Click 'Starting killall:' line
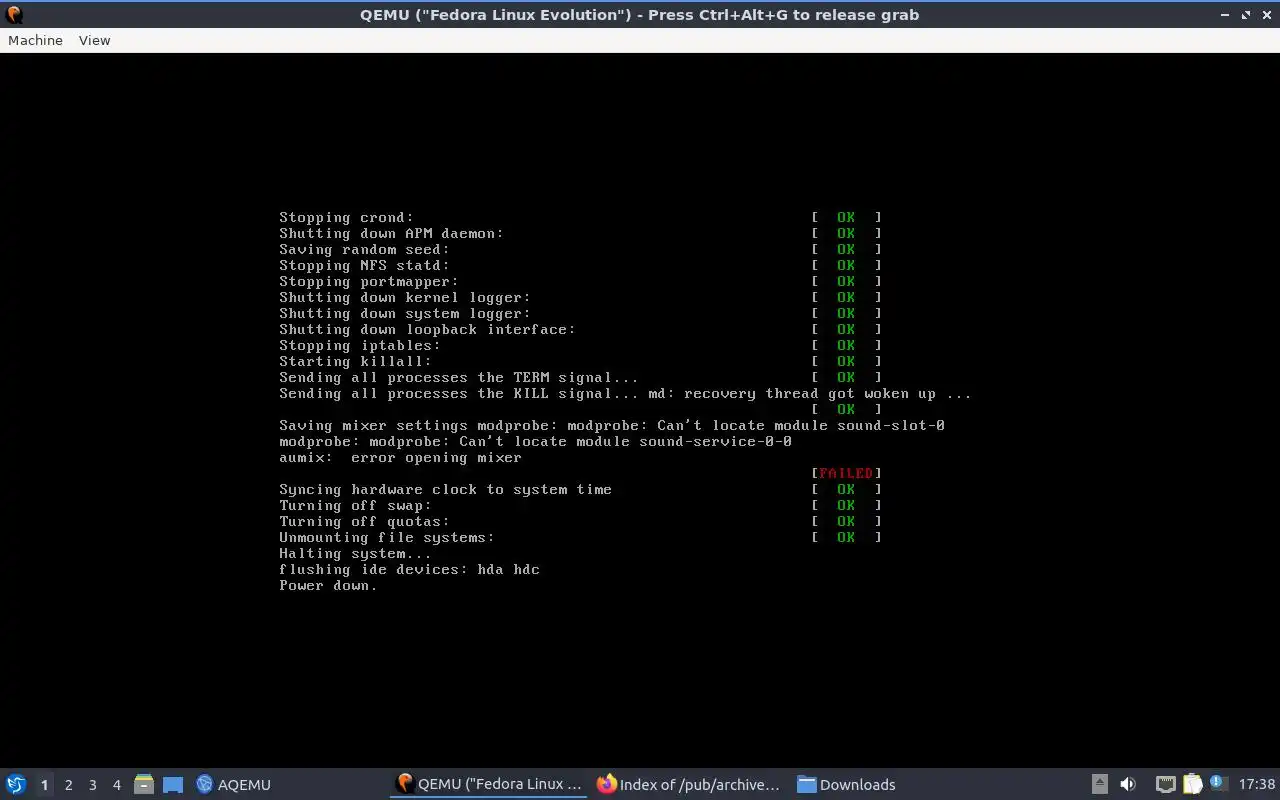Screen dimensions: 1280x800 click(x=355, y=361)
